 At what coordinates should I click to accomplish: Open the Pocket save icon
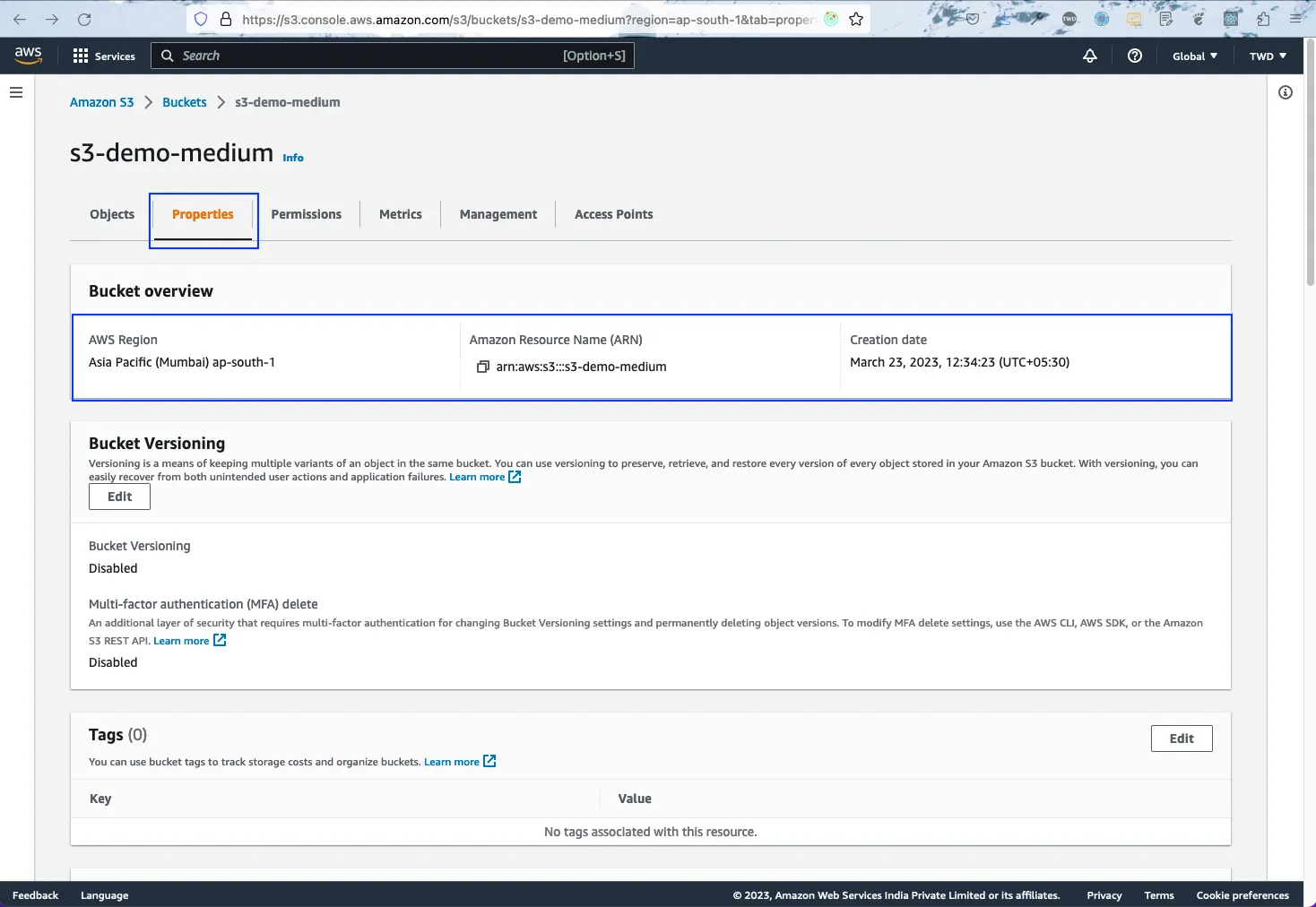[973, 19]
